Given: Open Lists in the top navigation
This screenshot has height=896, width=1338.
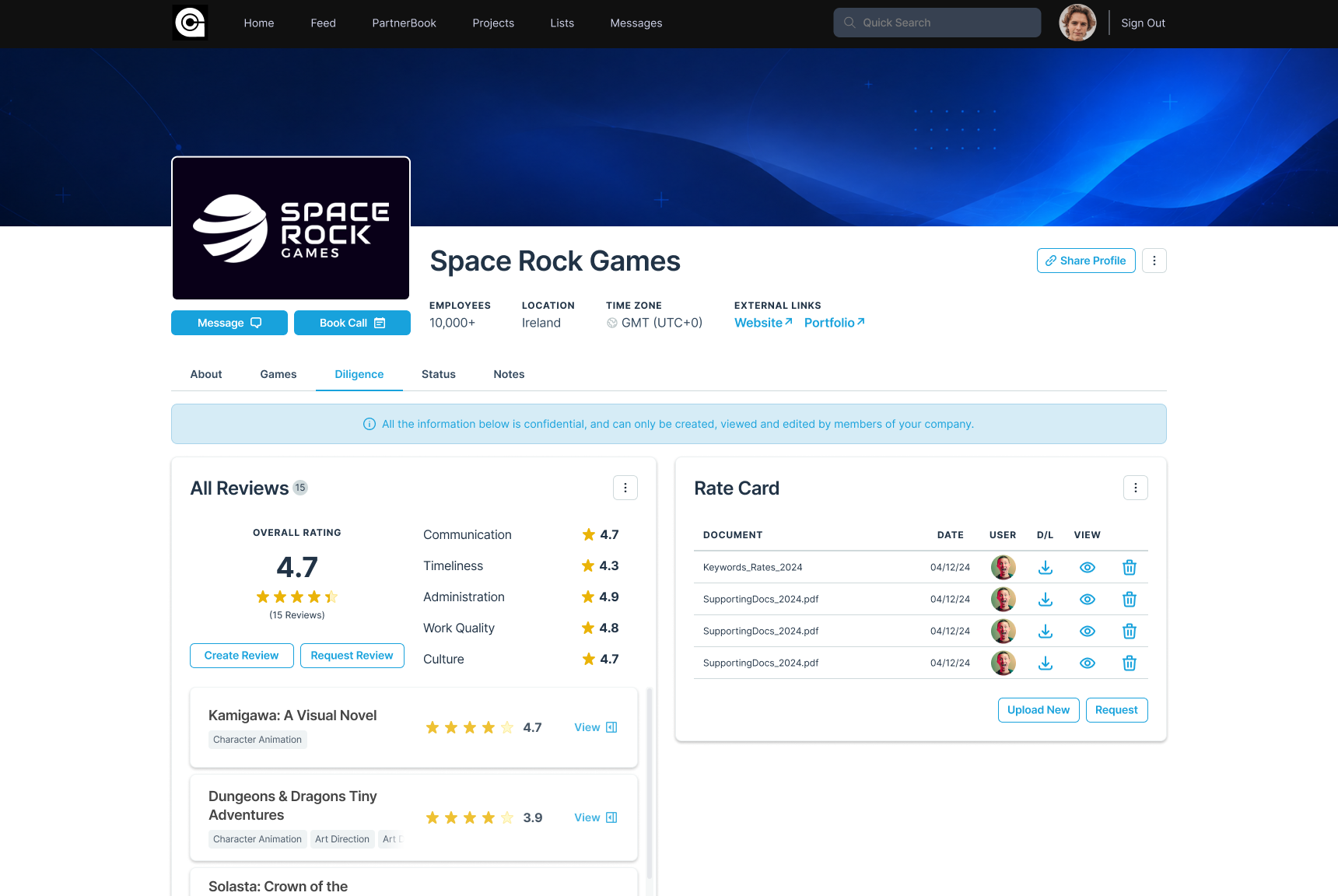Looking at the screenshot, I should coord(562,23).
